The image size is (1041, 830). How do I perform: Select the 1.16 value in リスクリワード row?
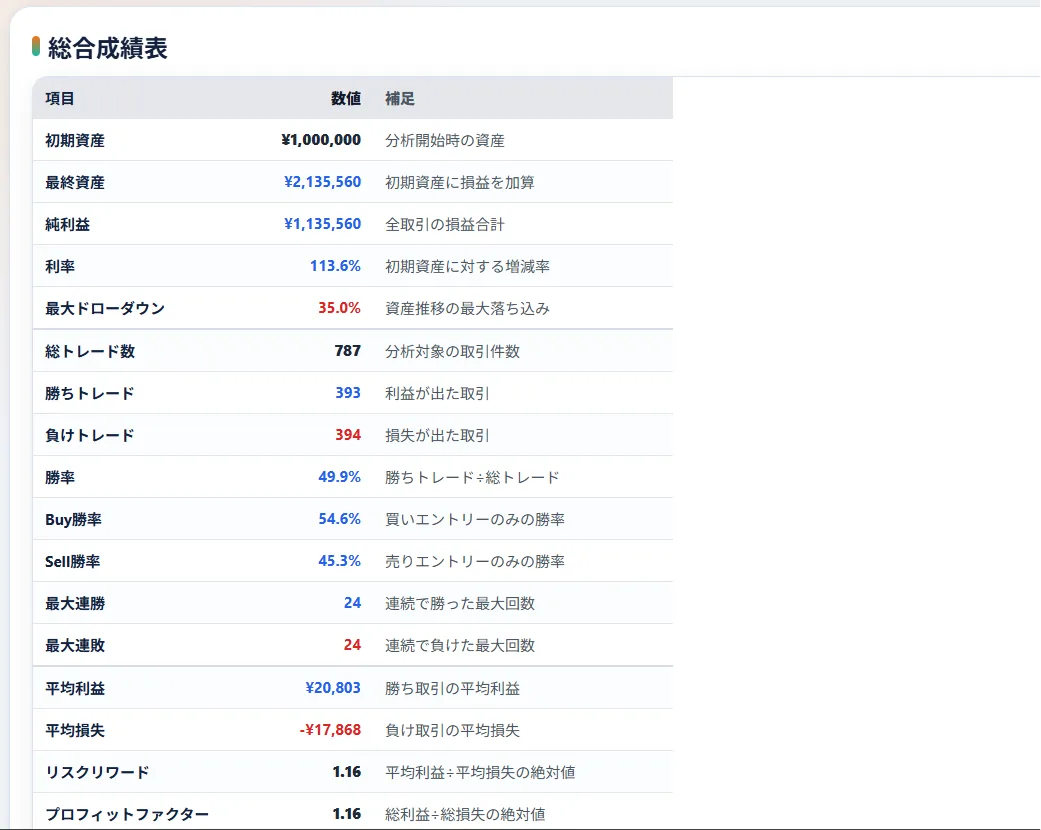(x=347, y=772)
